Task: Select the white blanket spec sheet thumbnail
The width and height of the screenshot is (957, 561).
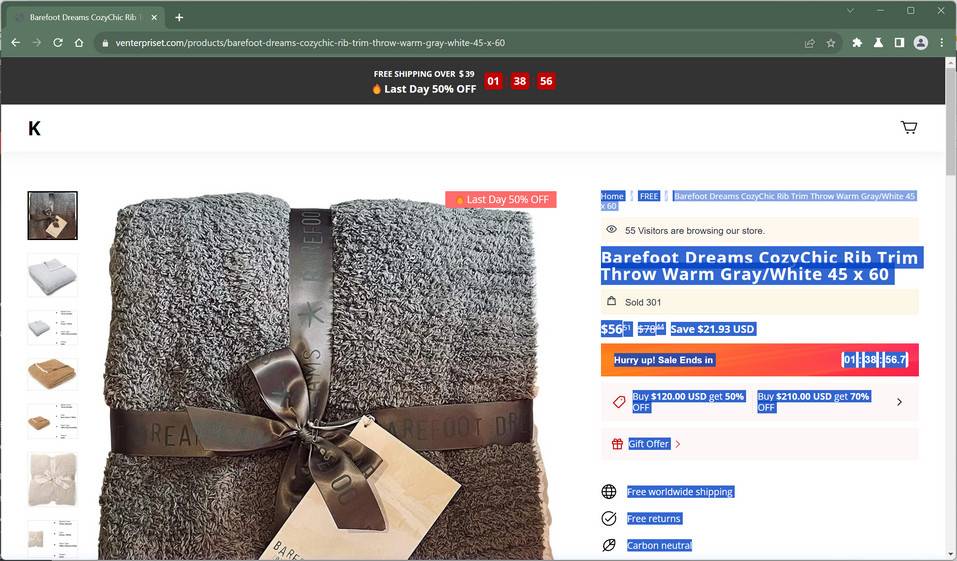Action: [52, 327]
